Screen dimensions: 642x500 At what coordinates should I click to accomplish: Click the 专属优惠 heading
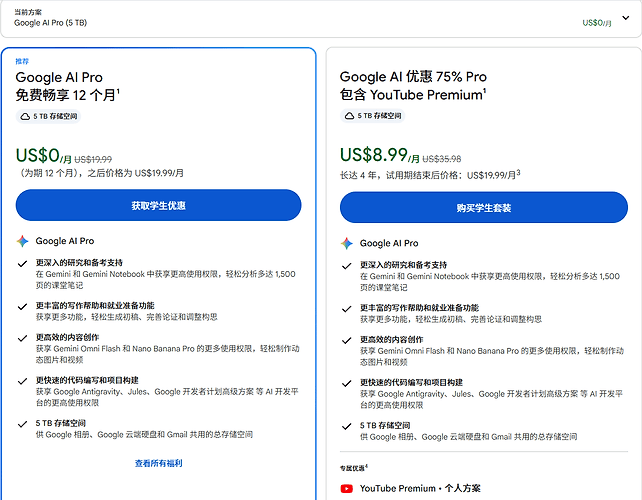(354, 468)
